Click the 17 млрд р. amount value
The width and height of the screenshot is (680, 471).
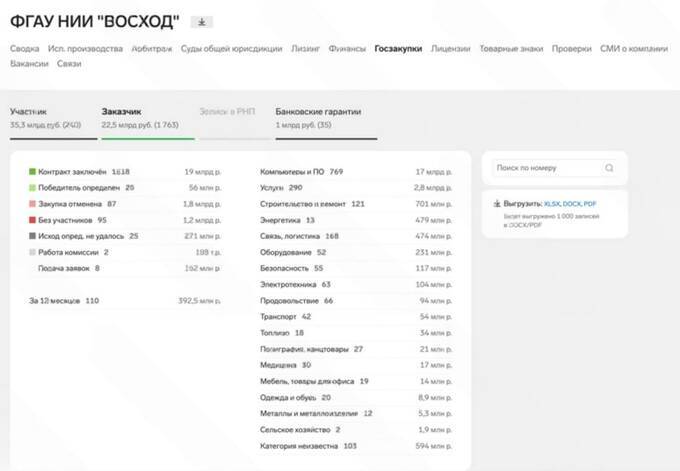click(433, 172)
